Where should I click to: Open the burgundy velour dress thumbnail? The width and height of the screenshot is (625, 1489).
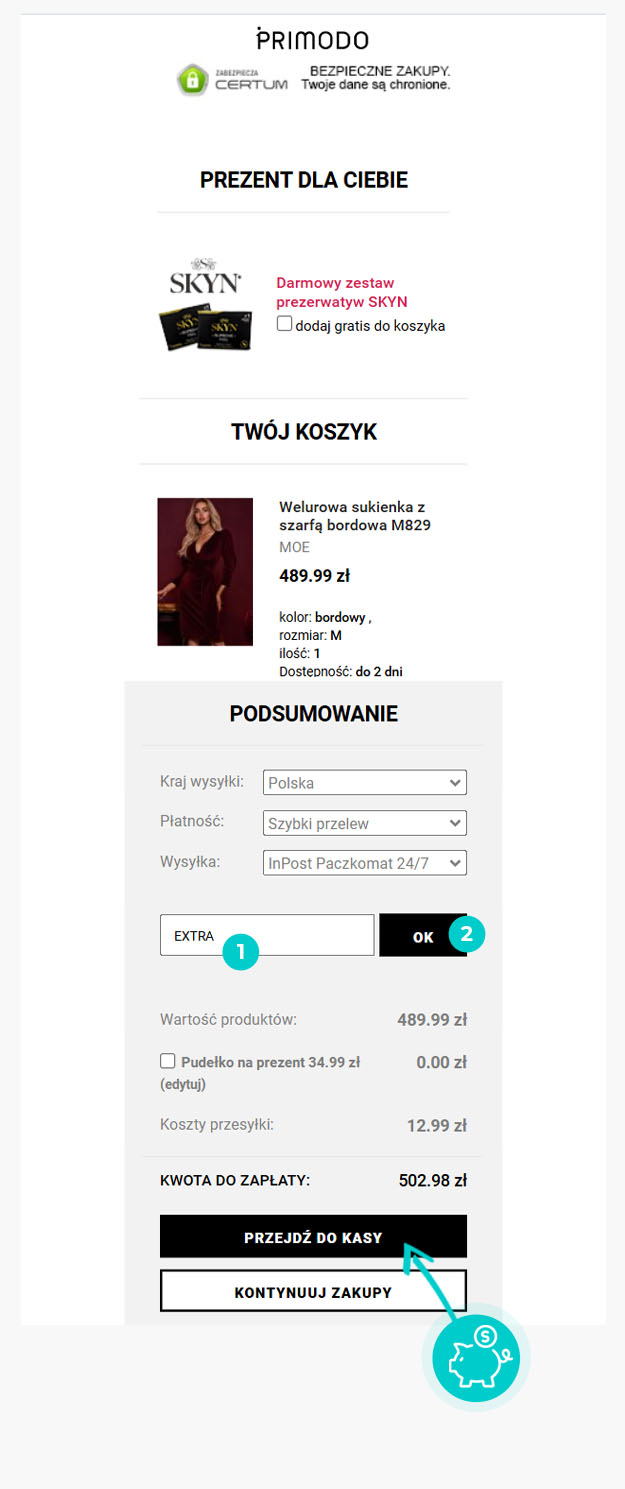point(205,572)
